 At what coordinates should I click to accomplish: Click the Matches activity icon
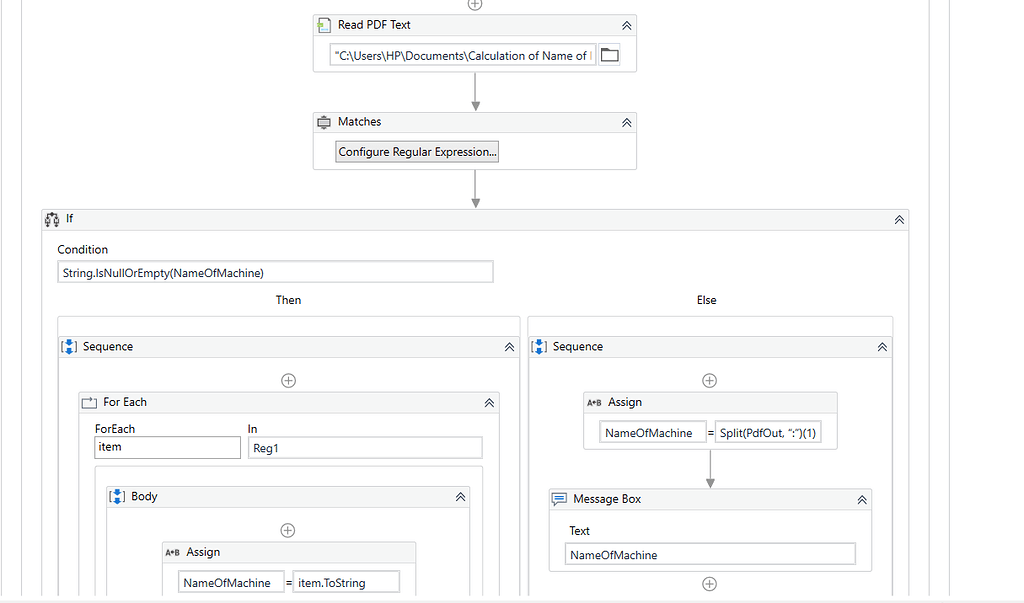pyautogui.click(x=324, y=121)
